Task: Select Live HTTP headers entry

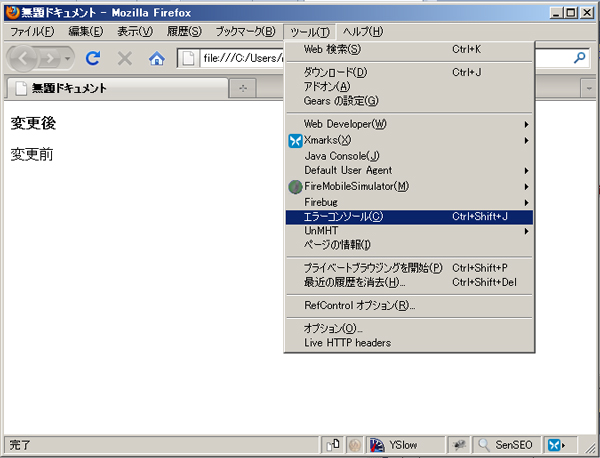Action: tap(409, 343)
